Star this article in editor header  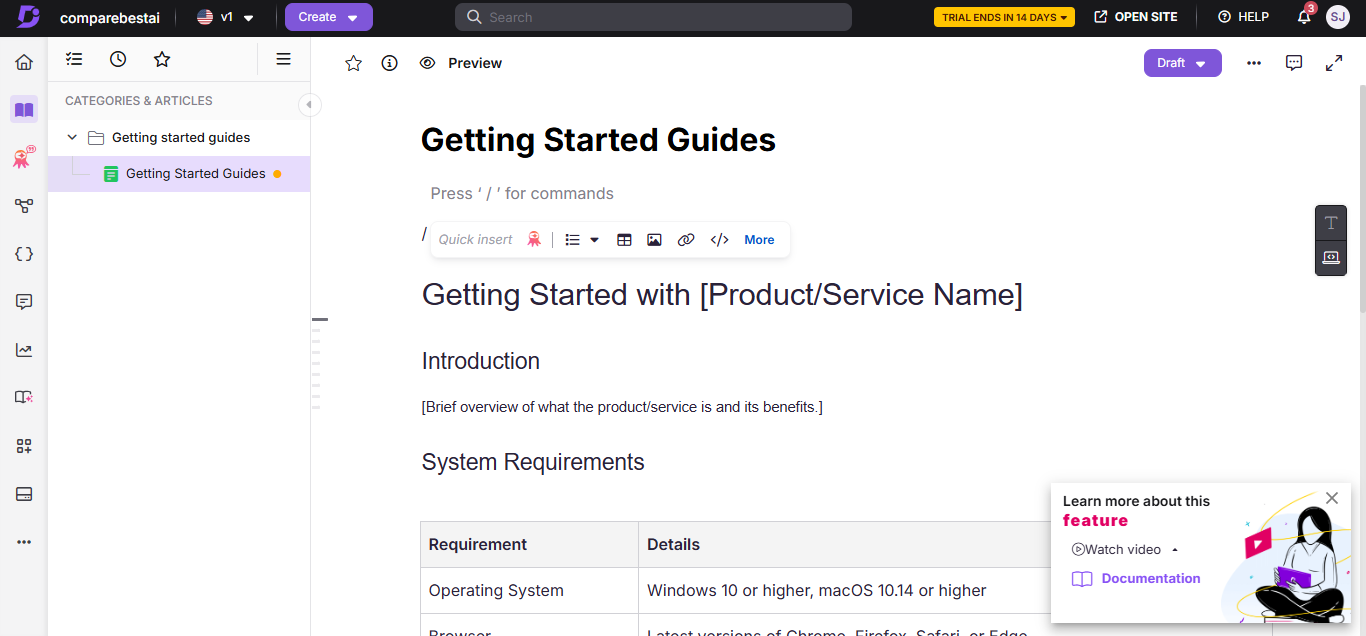click(x=353, y=63)
